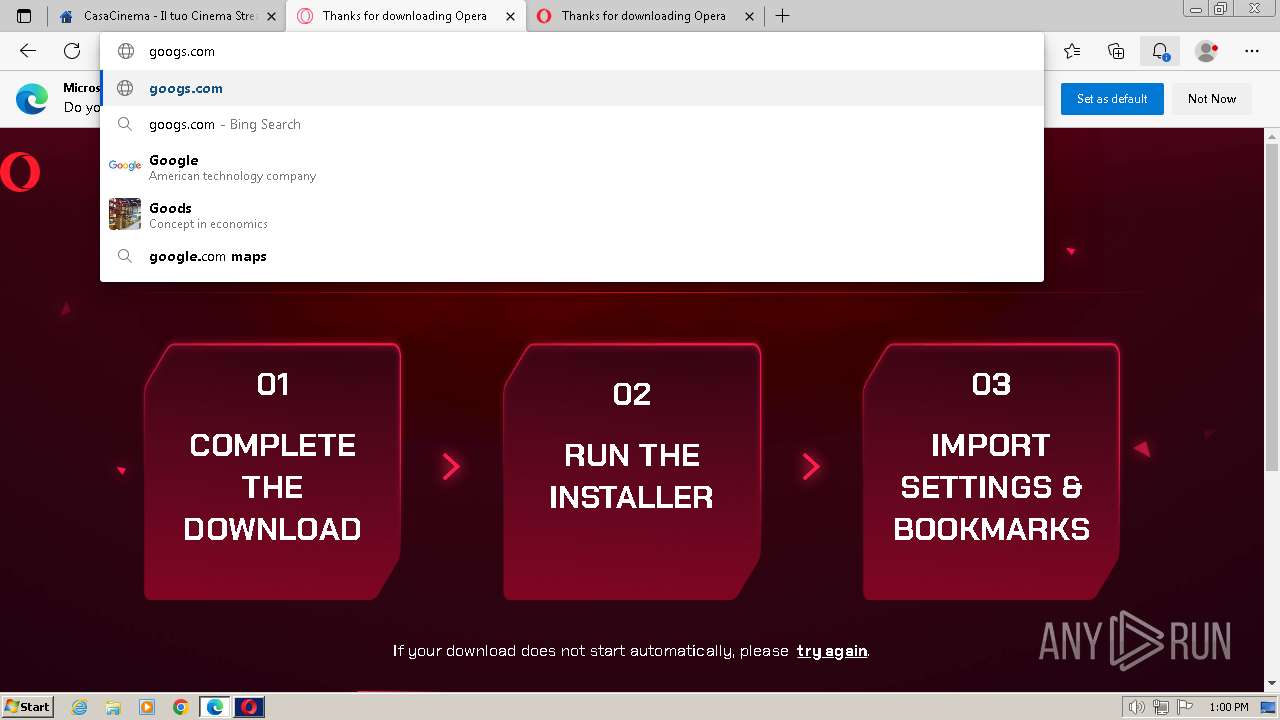Click the Opera logo on the page

pos(20,172)
